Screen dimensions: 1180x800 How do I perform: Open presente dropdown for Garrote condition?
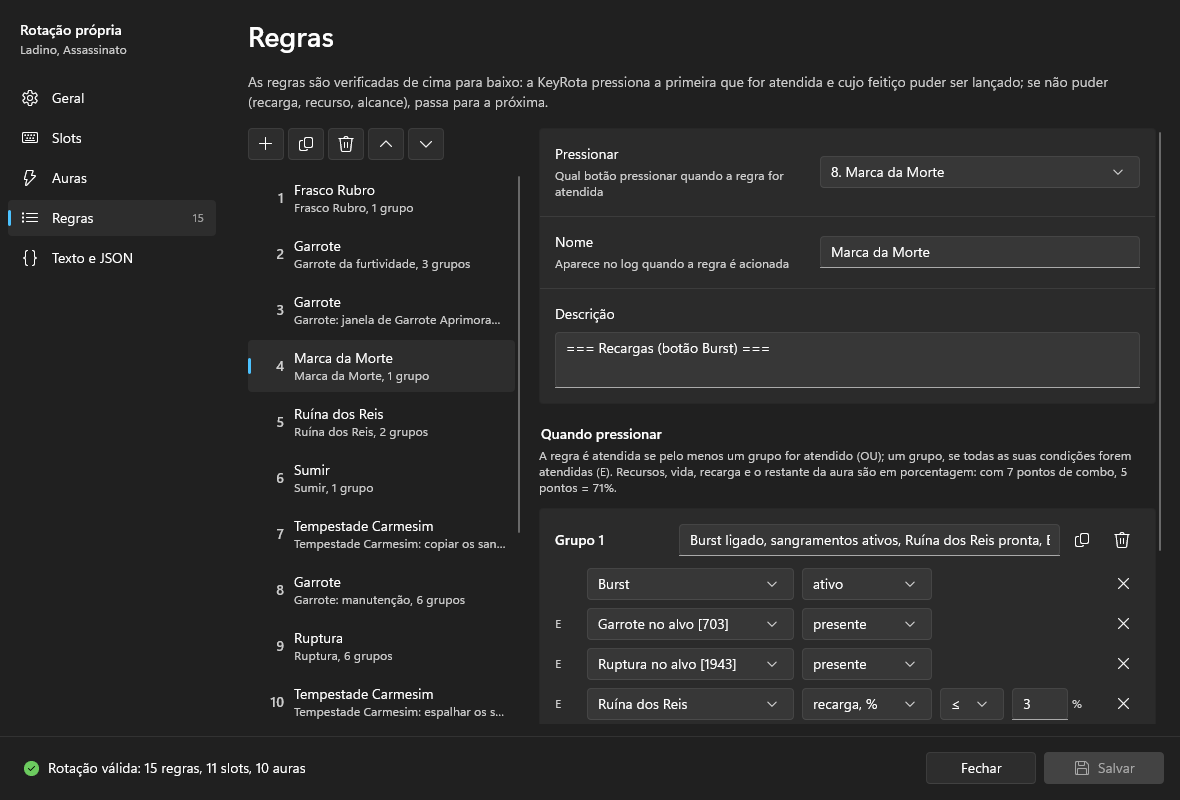pos(866,624)
